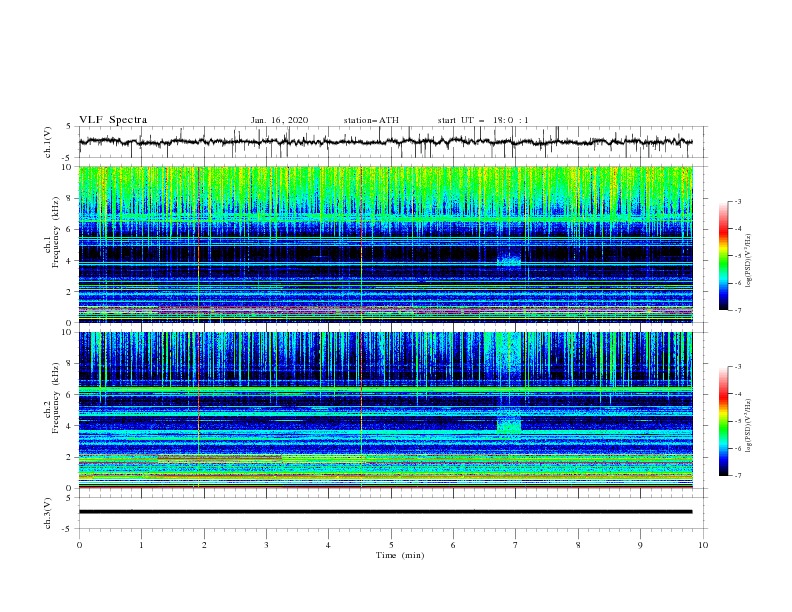Click the ch.2 emission burst near 7 minutes at 4 kHz
The width and height of the screenshot is (792, 612).
[x=509, y=423]
